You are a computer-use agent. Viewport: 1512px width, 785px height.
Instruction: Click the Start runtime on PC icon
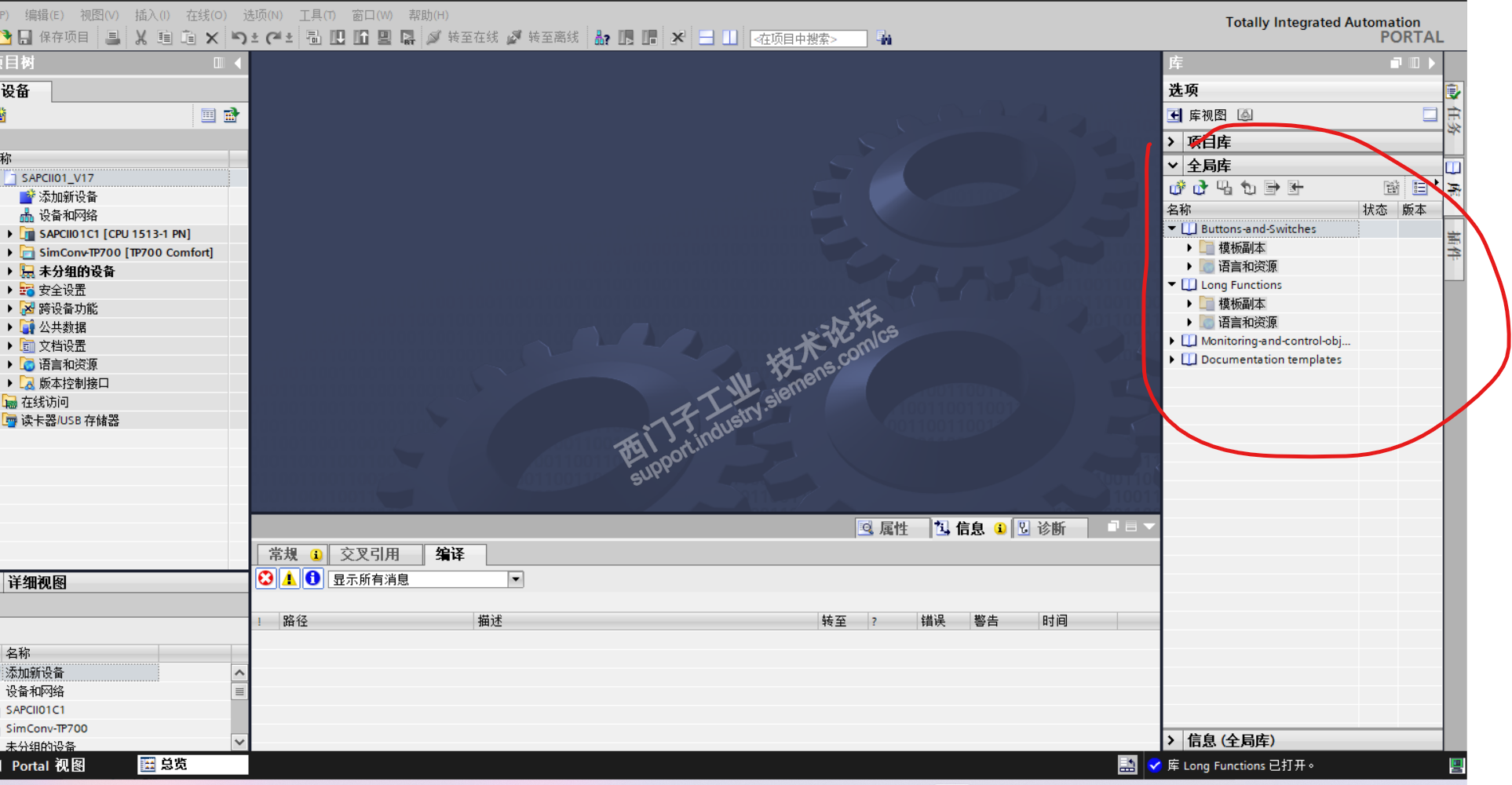pyautogui.click(x=408, y=38)
